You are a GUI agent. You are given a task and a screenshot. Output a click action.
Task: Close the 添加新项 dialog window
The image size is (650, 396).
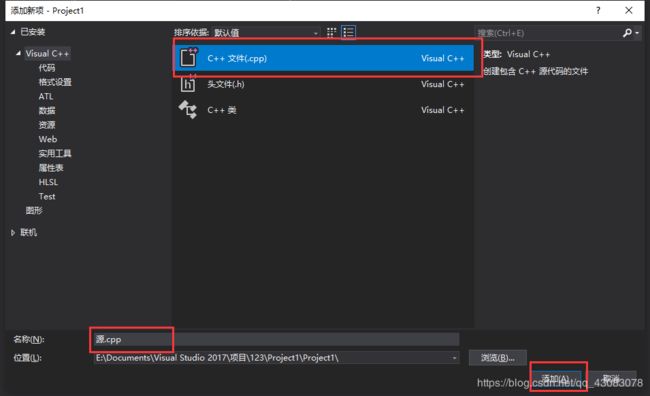point(628,10)
